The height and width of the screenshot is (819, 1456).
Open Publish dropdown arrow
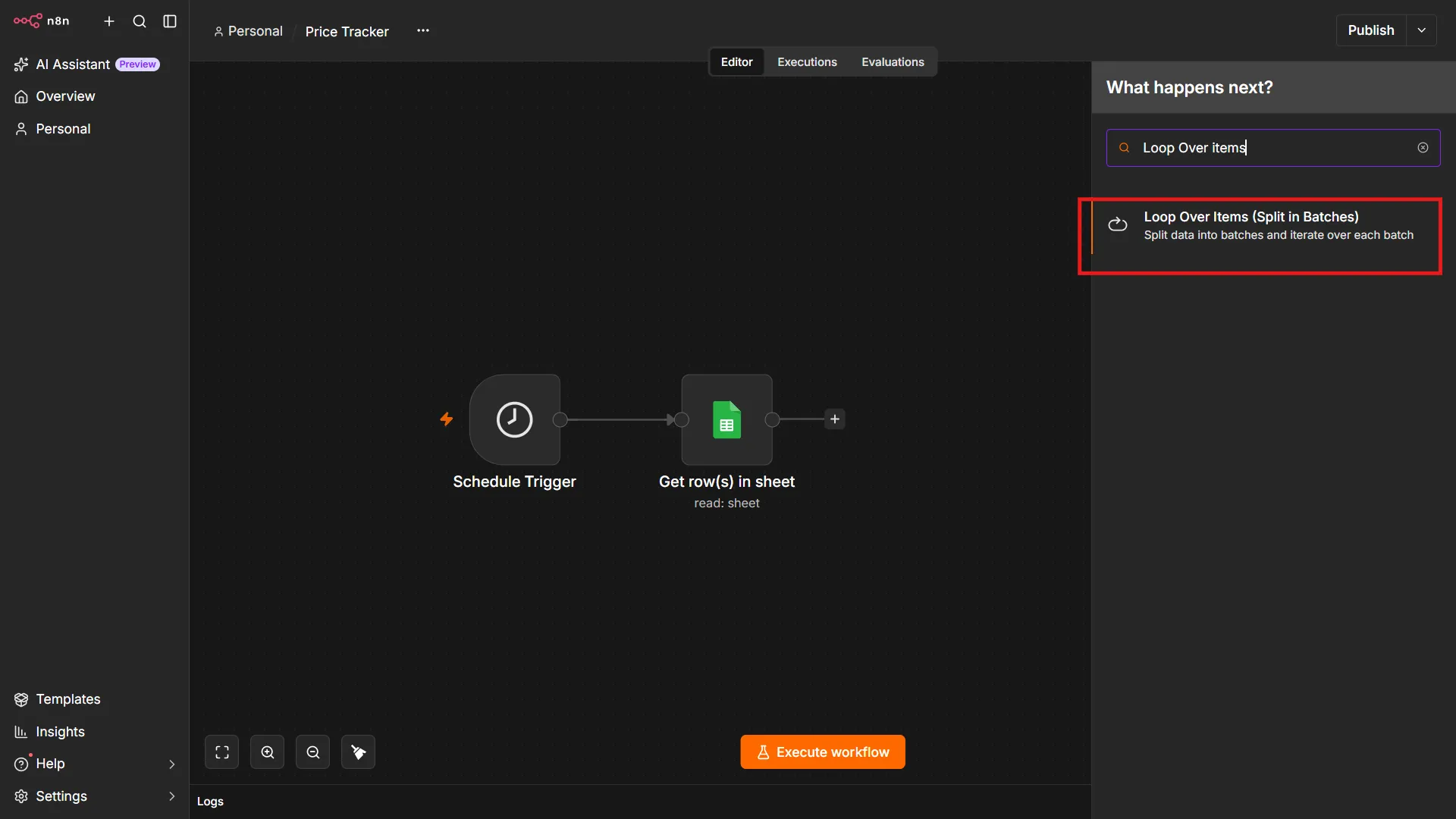(1422, 30)
